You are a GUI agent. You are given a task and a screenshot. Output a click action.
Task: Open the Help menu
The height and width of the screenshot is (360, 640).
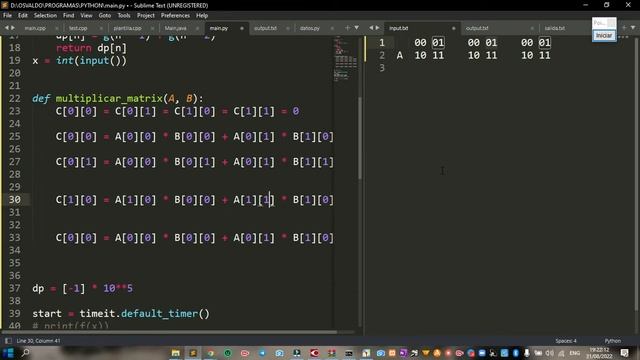202,16
